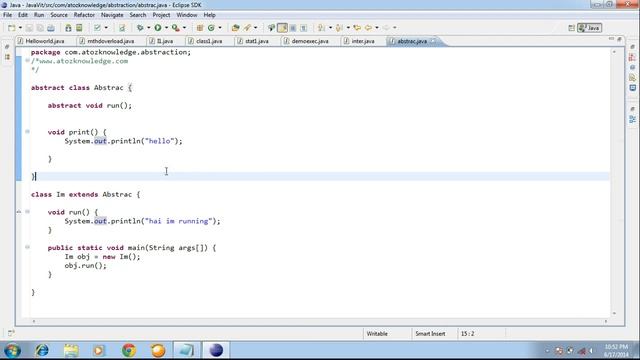640x360 pixels.
Task: Open Internet Explorer from the taskbar
Action: (x=42, y=350)
